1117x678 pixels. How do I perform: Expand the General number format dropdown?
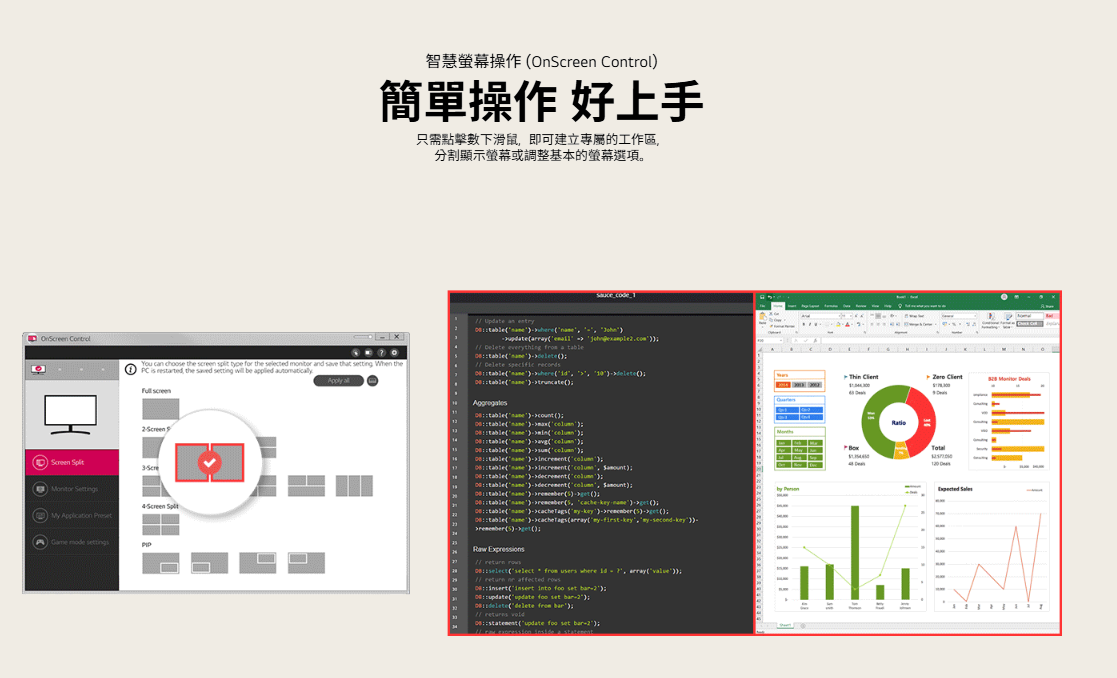(973, 316)
